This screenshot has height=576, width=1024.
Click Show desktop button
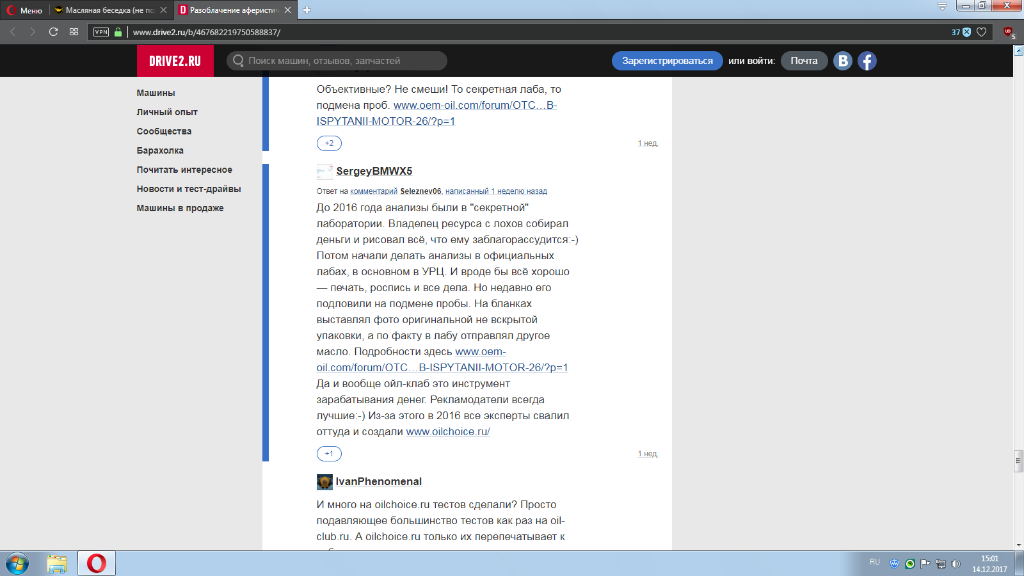tap(1019, 563)
